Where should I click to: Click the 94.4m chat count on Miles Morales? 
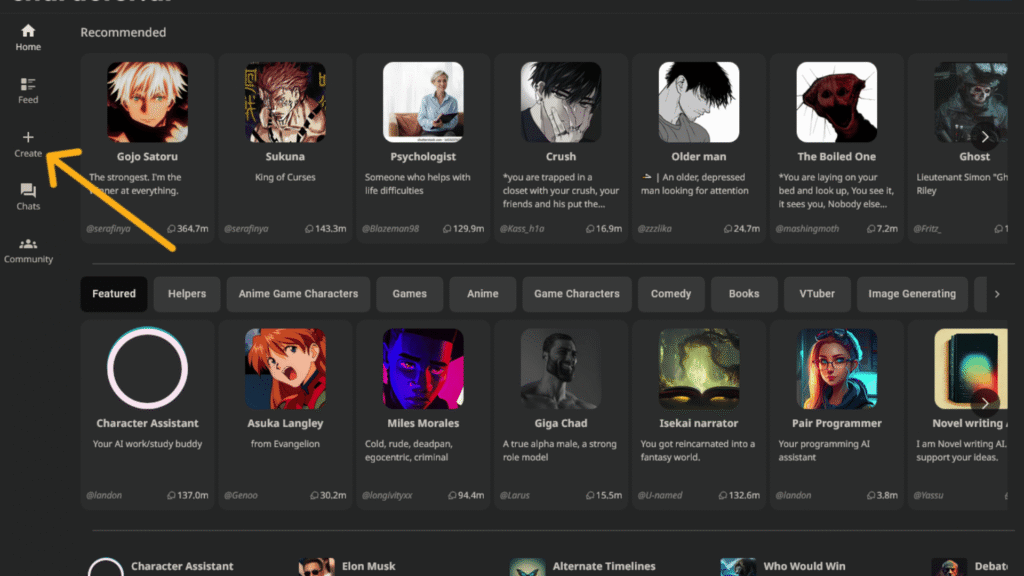(x=466, y=495)
